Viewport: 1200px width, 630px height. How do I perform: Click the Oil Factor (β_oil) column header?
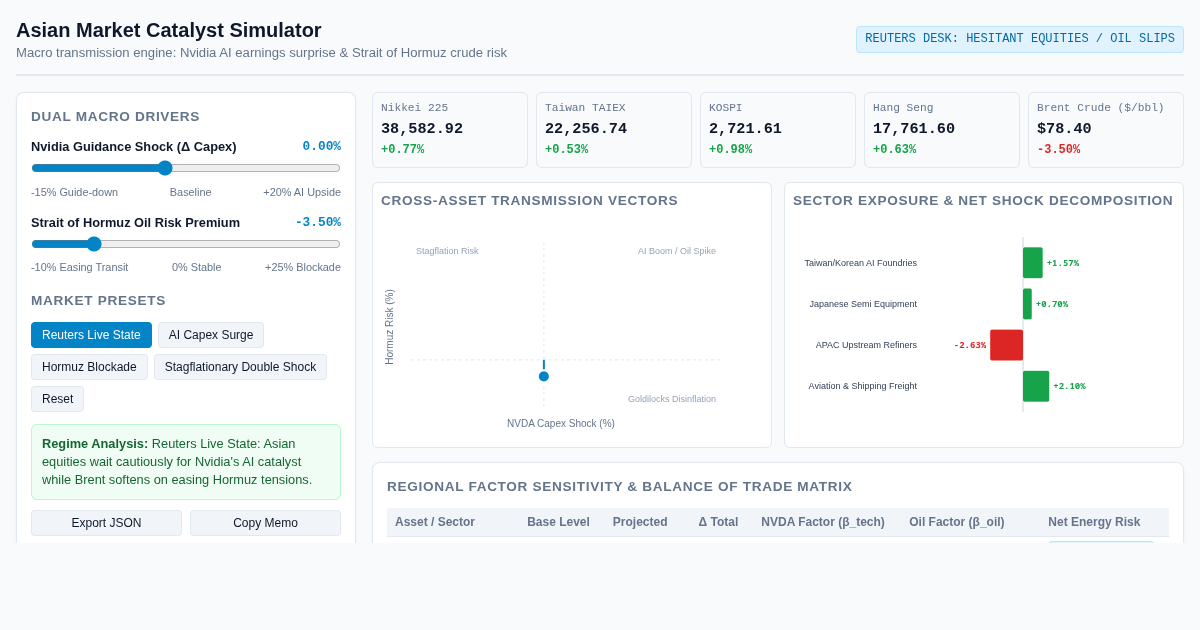[957, 522]
